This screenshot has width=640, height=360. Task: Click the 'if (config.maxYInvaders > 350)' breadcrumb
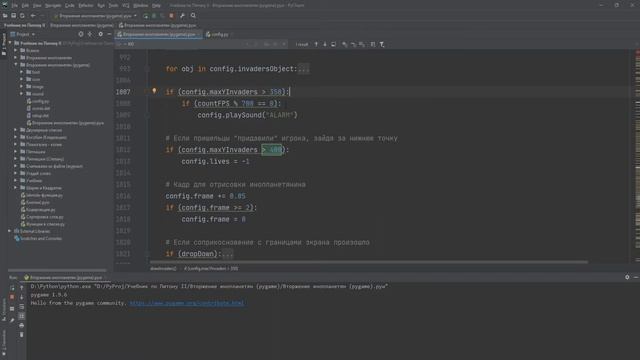[x=211, y=269]
